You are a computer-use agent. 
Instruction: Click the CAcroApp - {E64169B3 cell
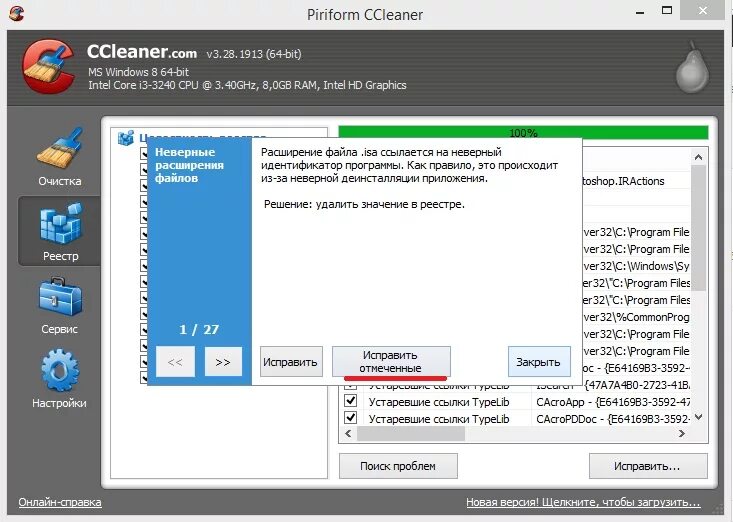click(x=613, y=402)
